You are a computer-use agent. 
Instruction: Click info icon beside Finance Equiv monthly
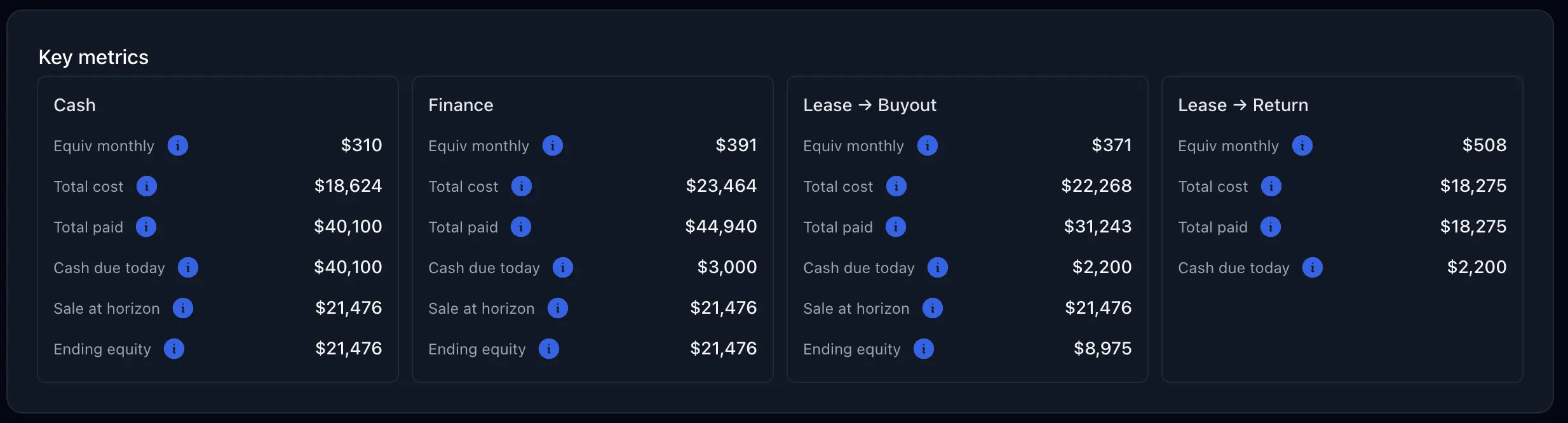tap(553, 145)
